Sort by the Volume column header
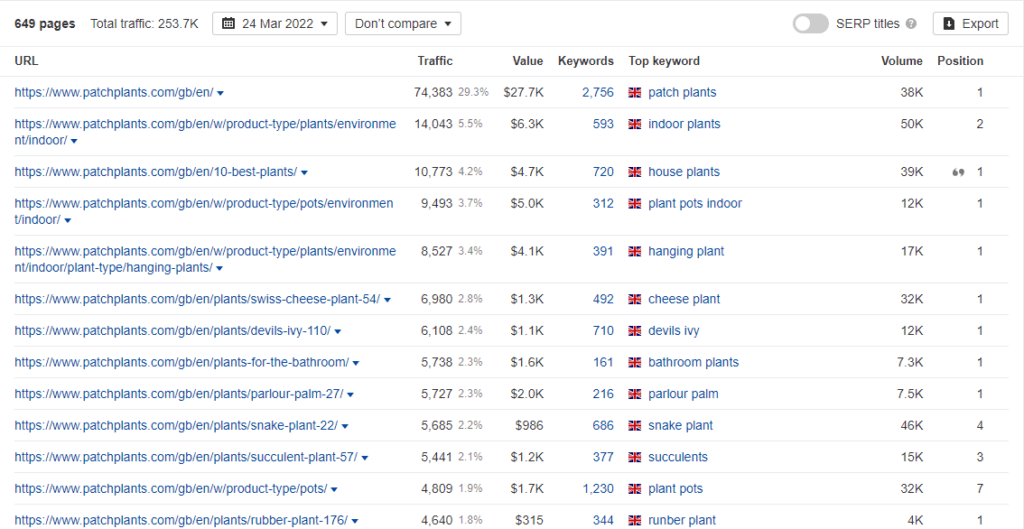1024x529 pixels. (902, 61)
